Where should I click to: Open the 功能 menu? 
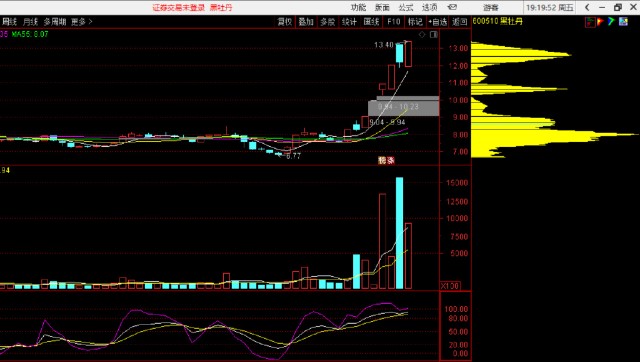[358, 7]
